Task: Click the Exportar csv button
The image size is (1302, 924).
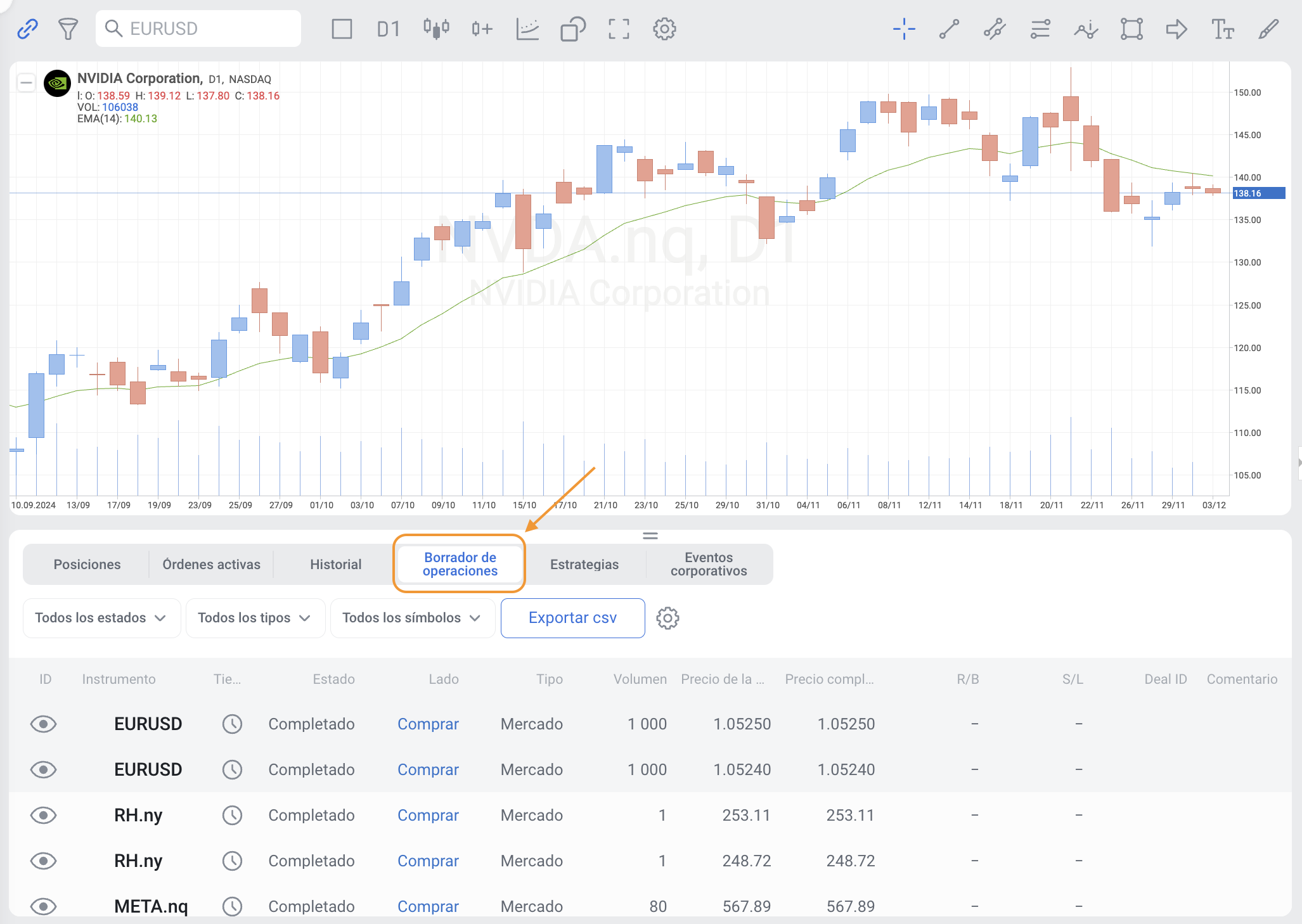Action: pyautogui.click(x=572, y=618)
